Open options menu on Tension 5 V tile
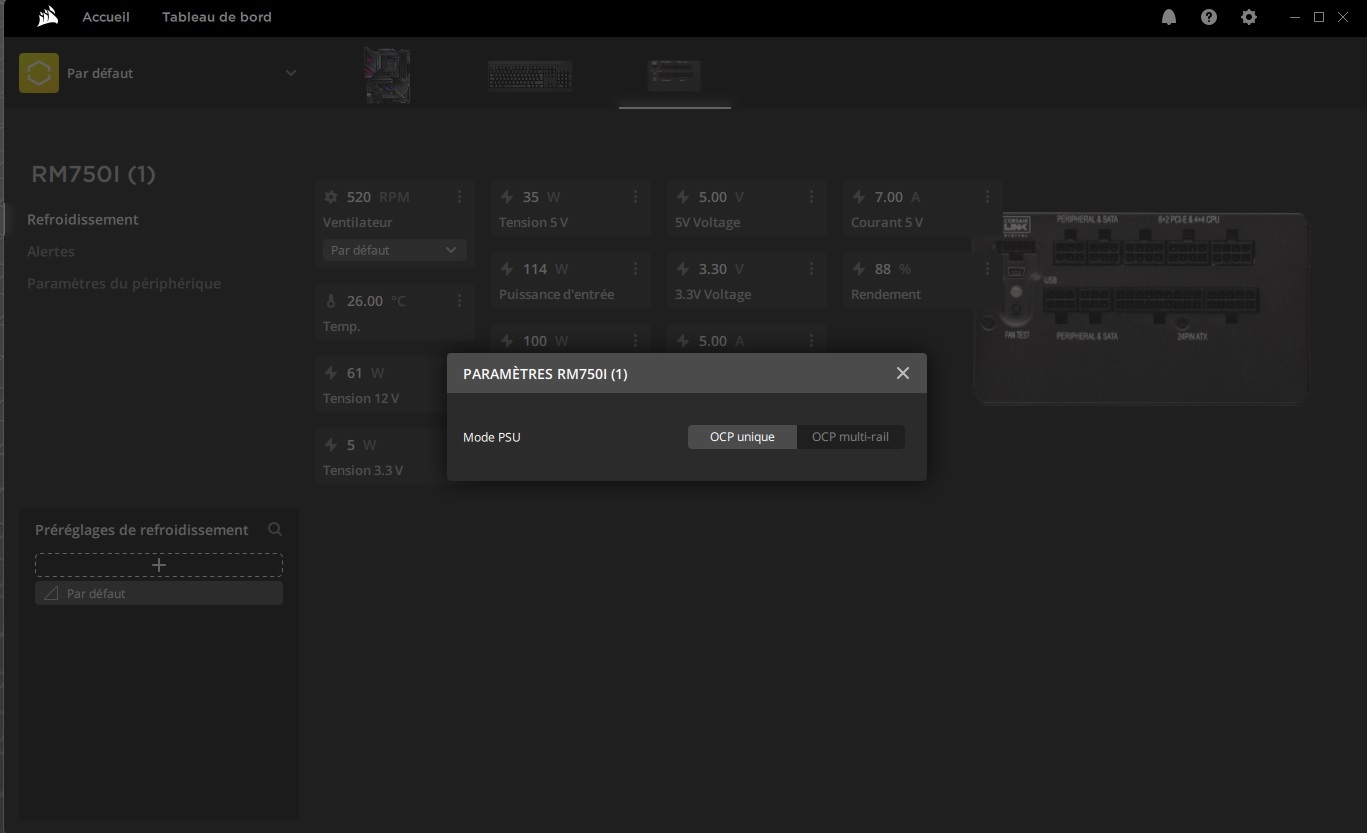Image resolution: width=1367 pixels, height=833 pixels. click(635, 197)
